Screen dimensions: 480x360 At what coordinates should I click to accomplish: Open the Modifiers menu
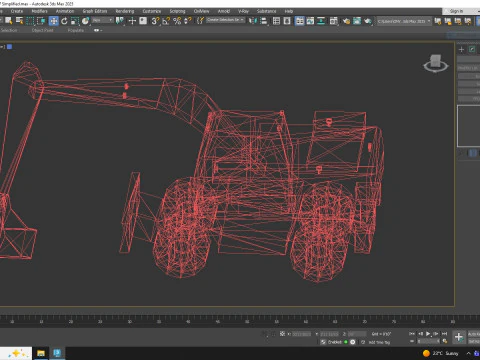click(x=39, y=11)
